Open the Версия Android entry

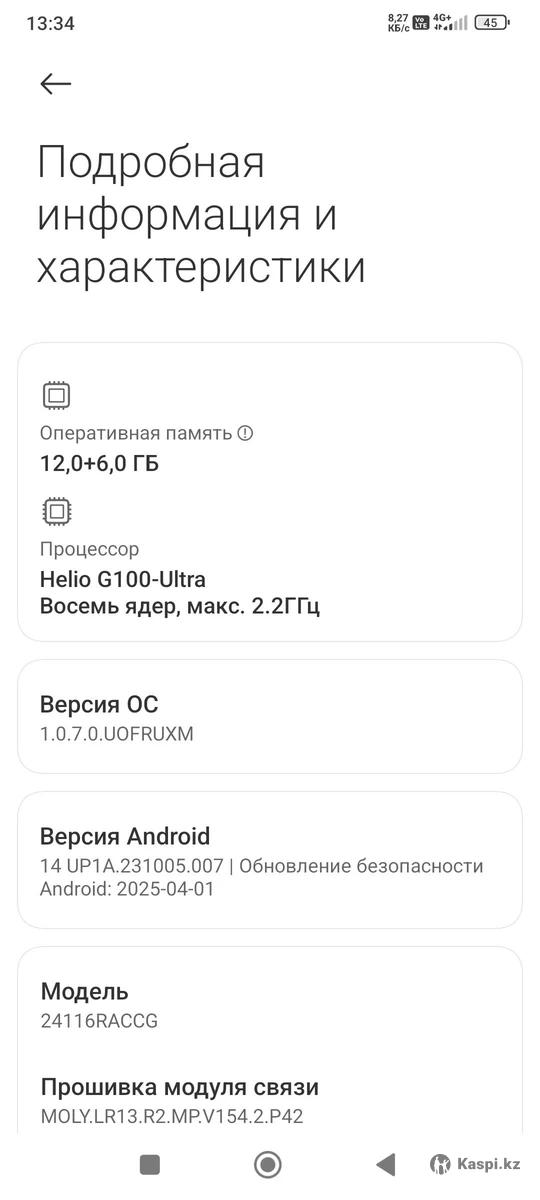(270, 861)
